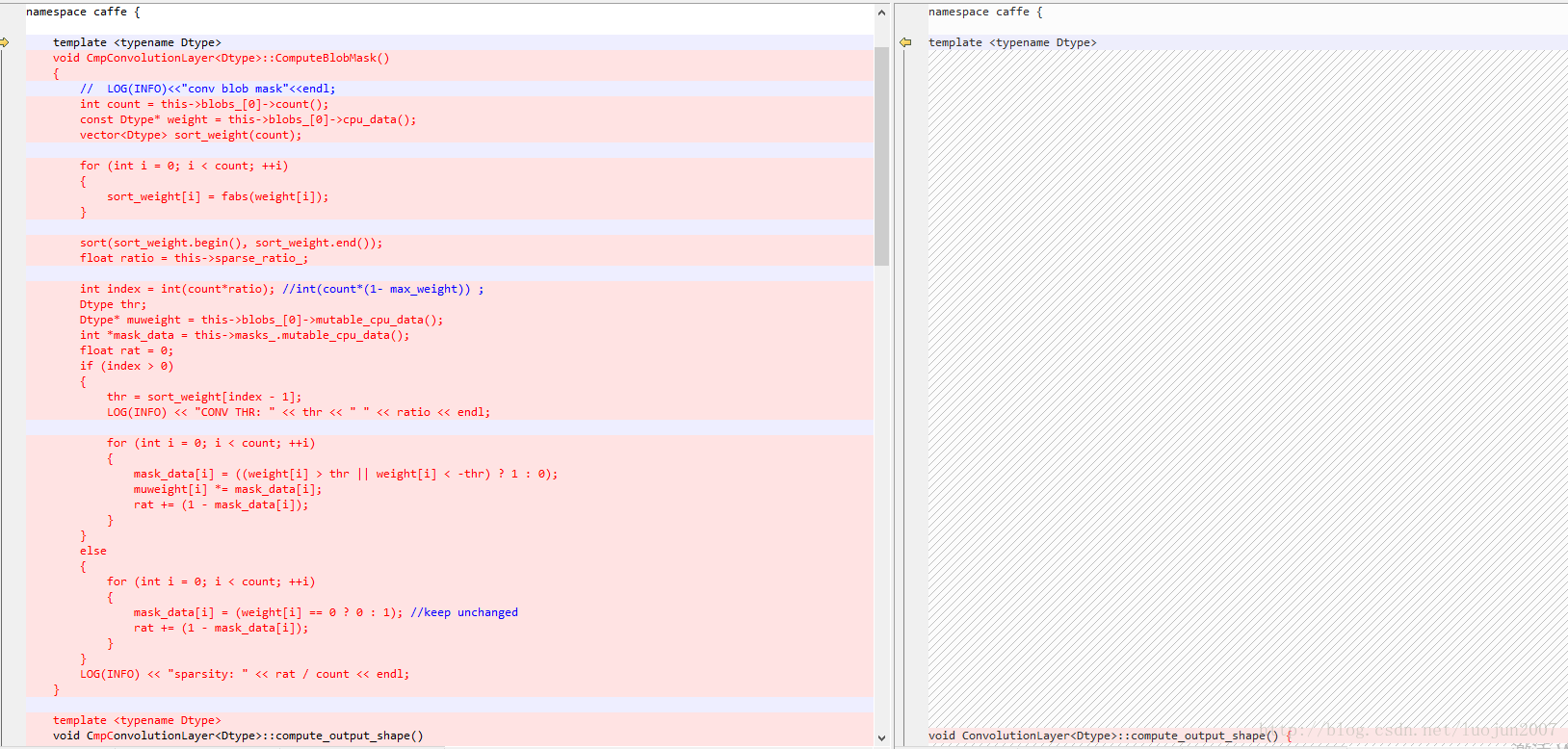Viewport: 1568px width, 749px height.
Task: Click the yellow copy-to-left arrow in right gutter
Action: (905, 42)
